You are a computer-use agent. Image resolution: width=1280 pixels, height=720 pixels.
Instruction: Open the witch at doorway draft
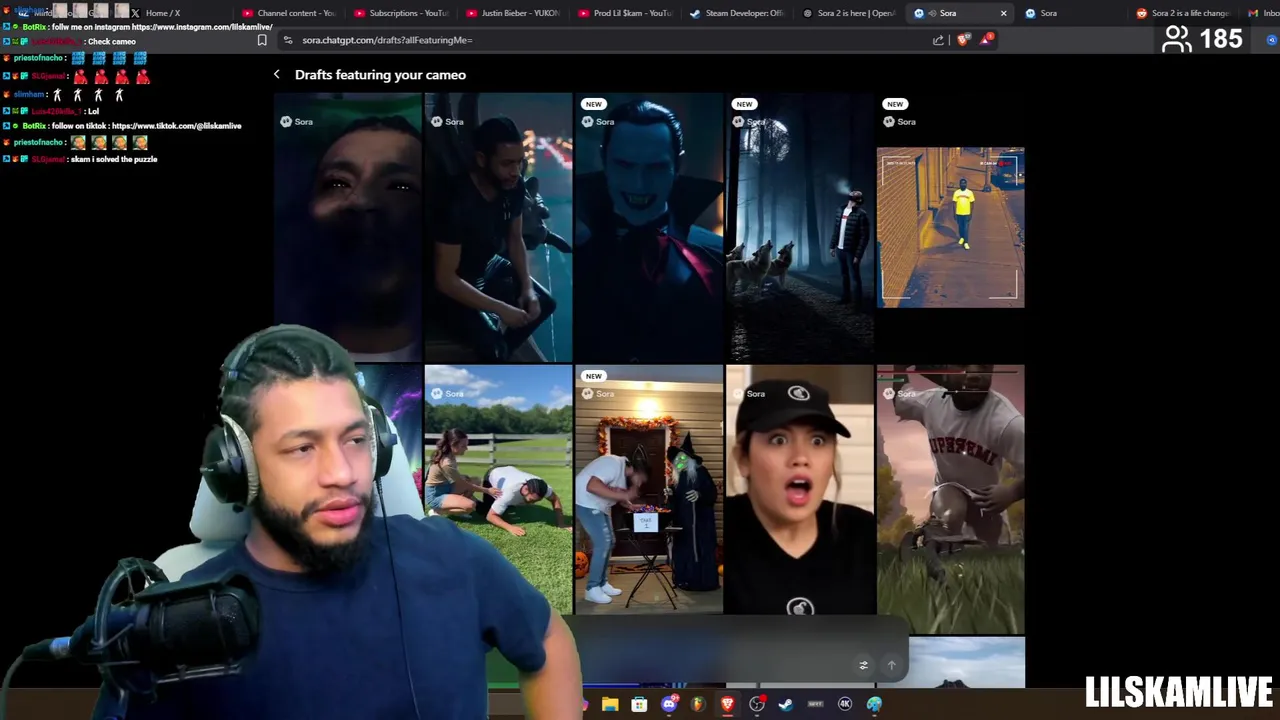649,490
